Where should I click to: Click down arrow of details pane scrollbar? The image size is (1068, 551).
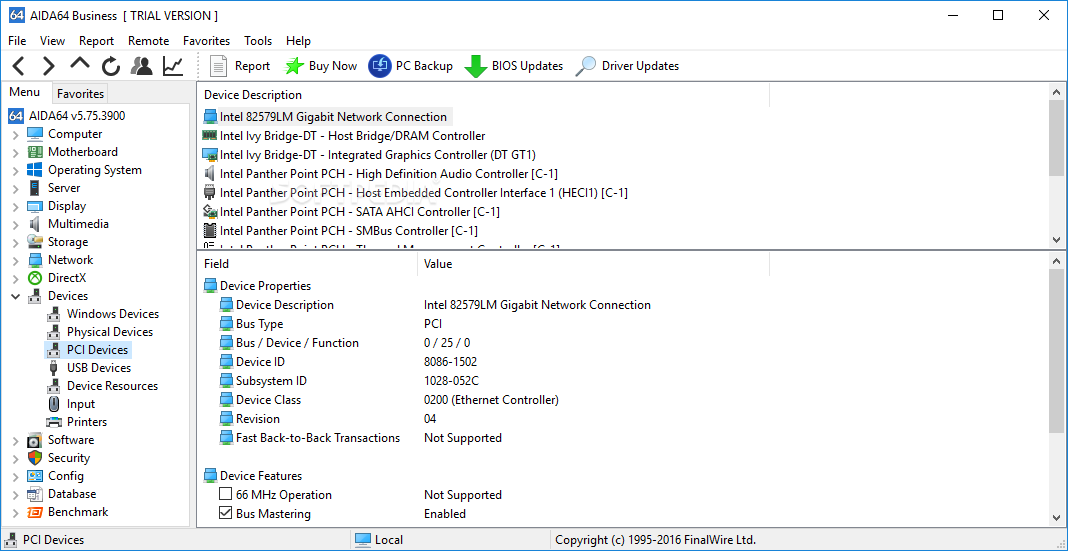(1056, 518)
